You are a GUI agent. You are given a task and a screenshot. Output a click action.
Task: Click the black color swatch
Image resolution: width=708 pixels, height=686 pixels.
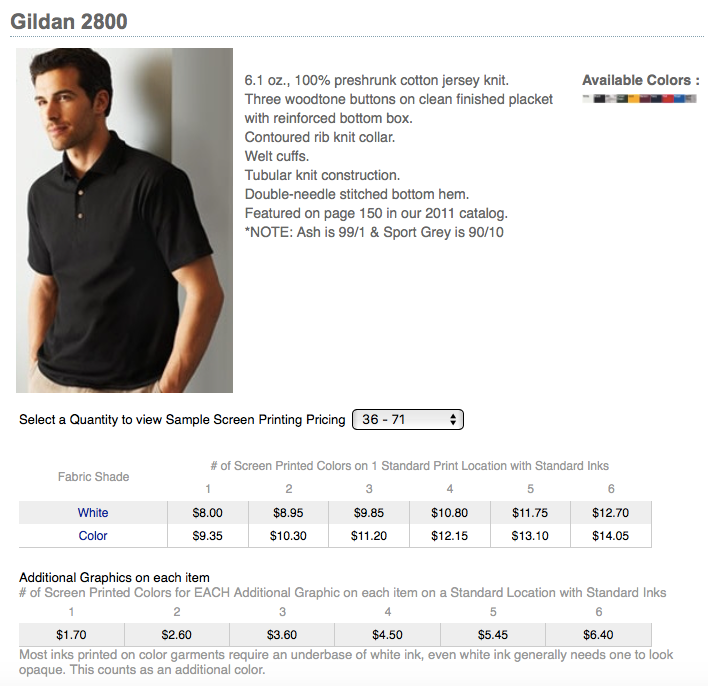click(x=599, y=98)
